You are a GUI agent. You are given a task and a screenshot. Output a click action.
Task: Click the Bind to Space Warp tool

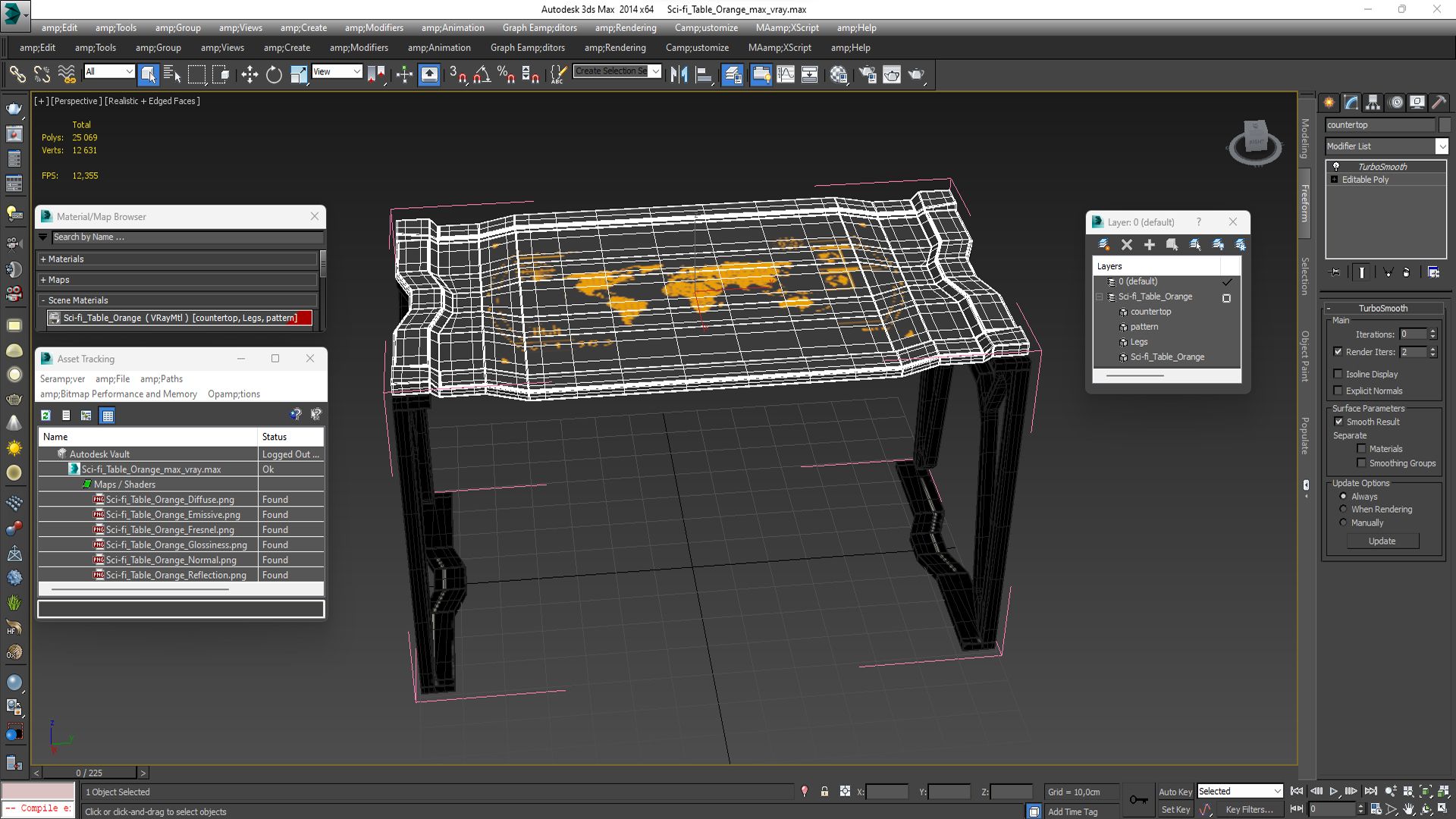coord(67,74)
